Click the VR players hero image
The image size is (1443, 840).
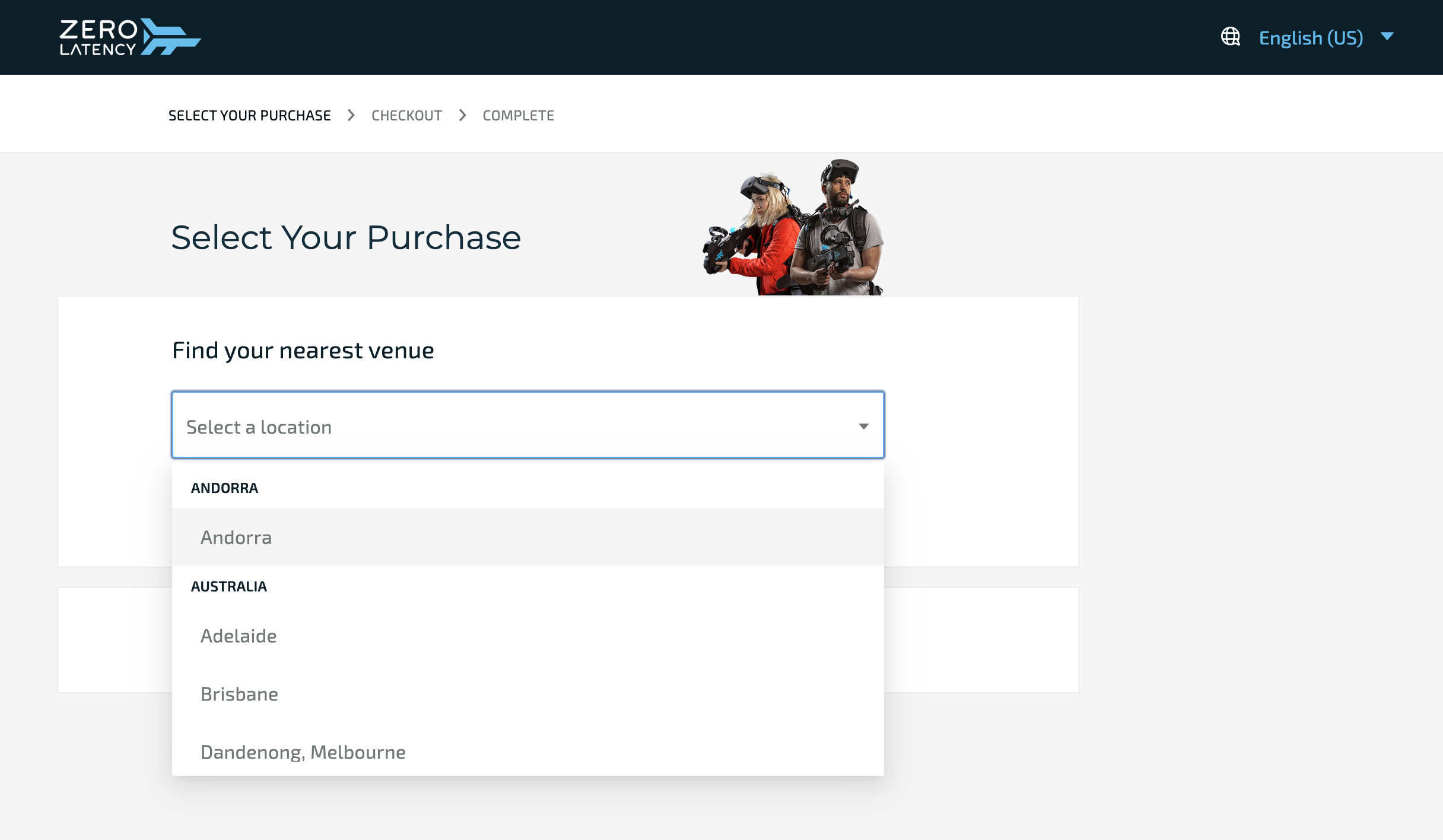(793, 227)
